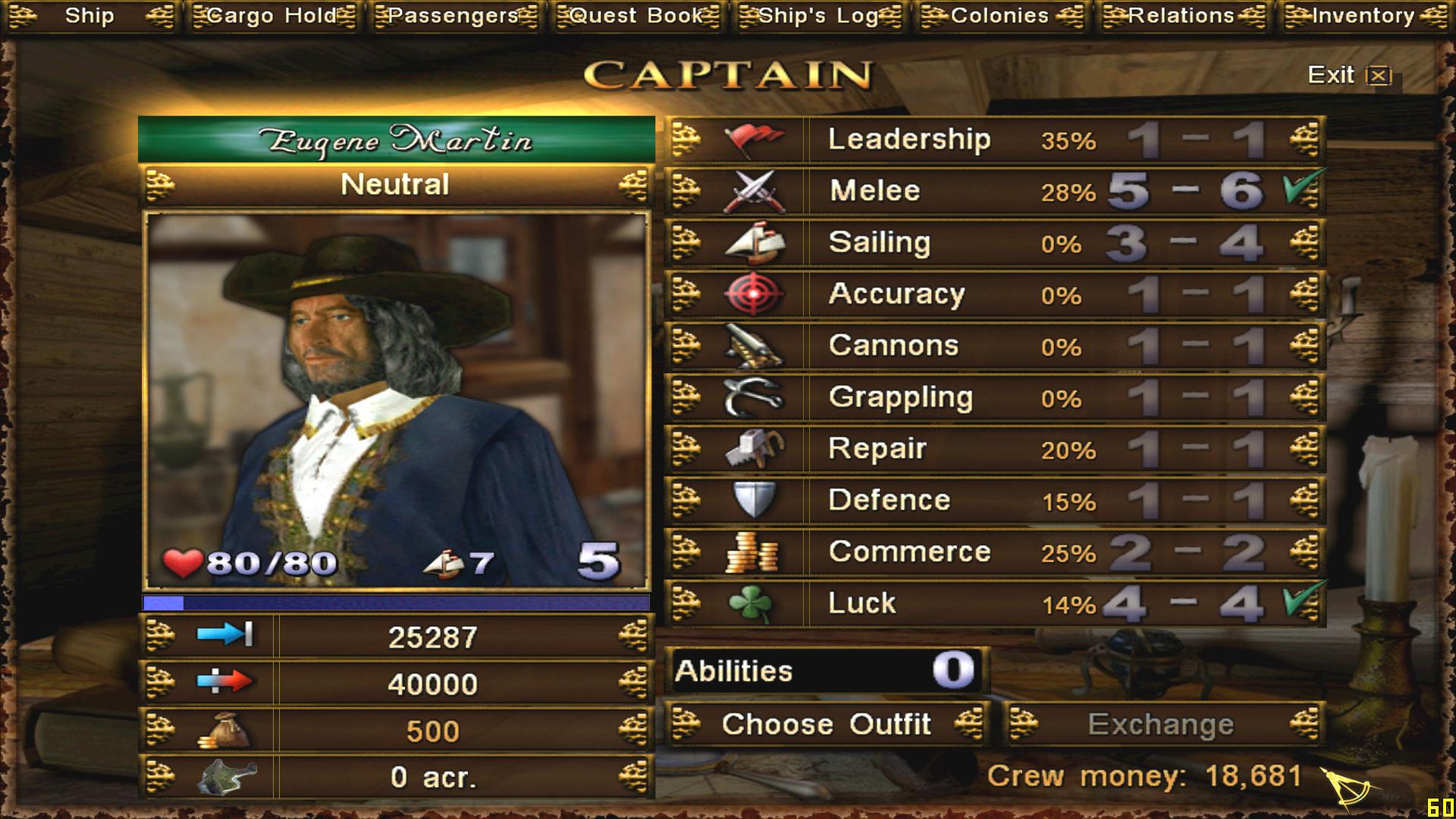The image size is (1456, 819).
Task: Select the Defence shield icon
Action: tap(754, 500)
